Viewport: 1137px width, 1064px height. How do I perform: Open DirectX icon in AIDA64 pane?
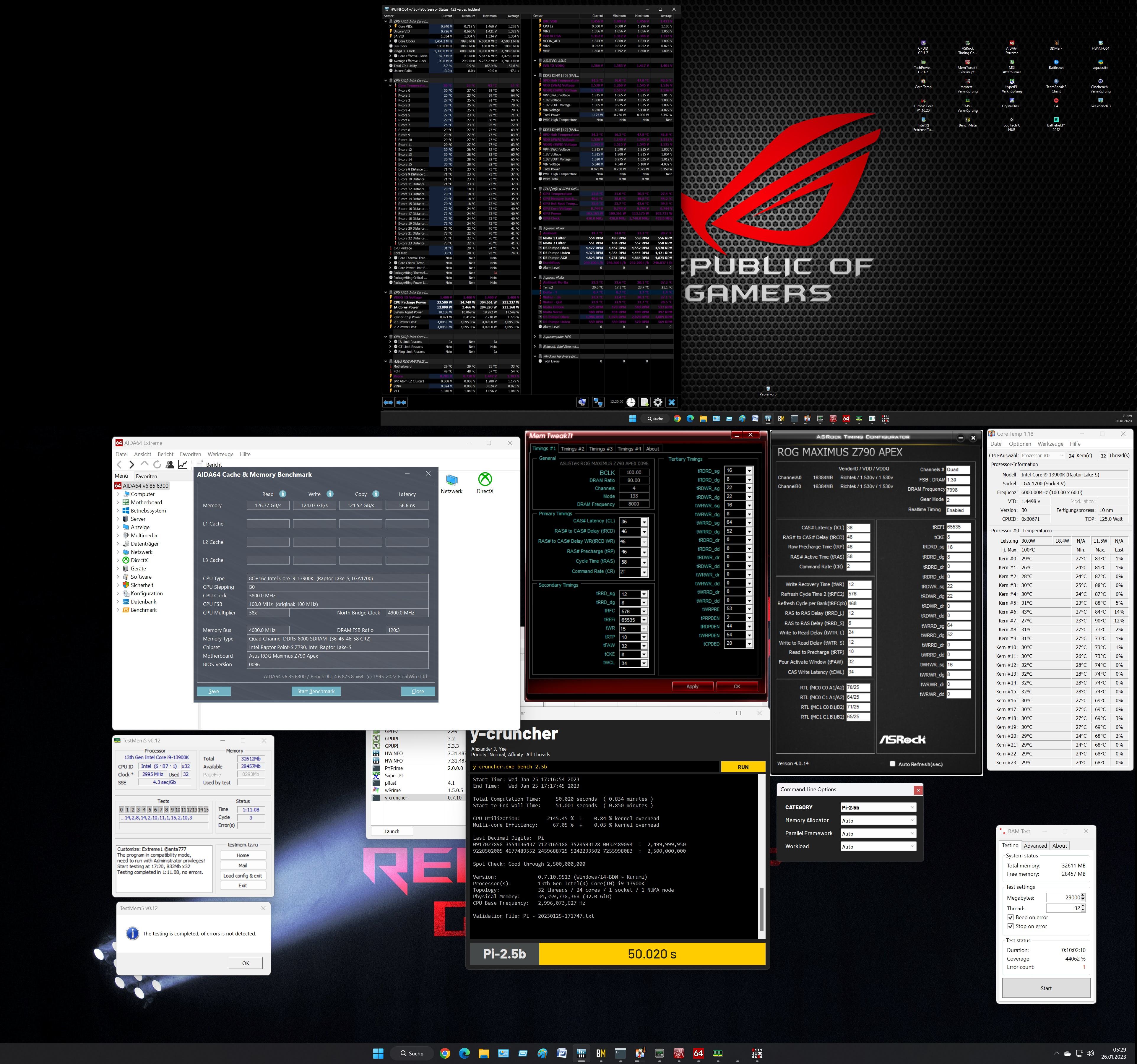(484, 483)
